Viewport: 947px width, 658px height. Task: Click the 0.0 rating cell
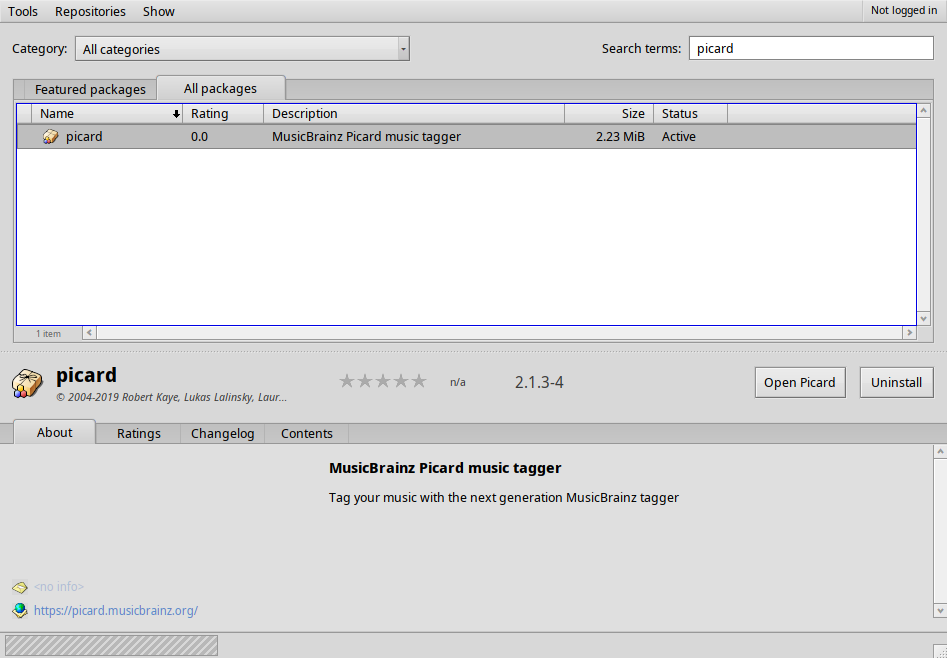[x=199, y=137]
